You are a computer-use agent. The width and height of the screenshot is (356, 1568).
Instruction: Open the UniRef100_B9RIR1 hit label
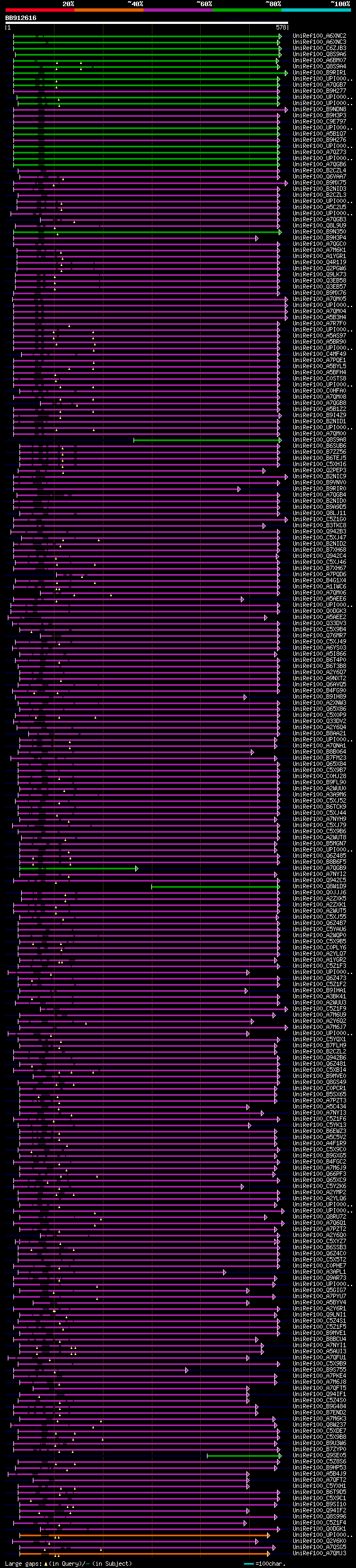(x=319, y=72)
